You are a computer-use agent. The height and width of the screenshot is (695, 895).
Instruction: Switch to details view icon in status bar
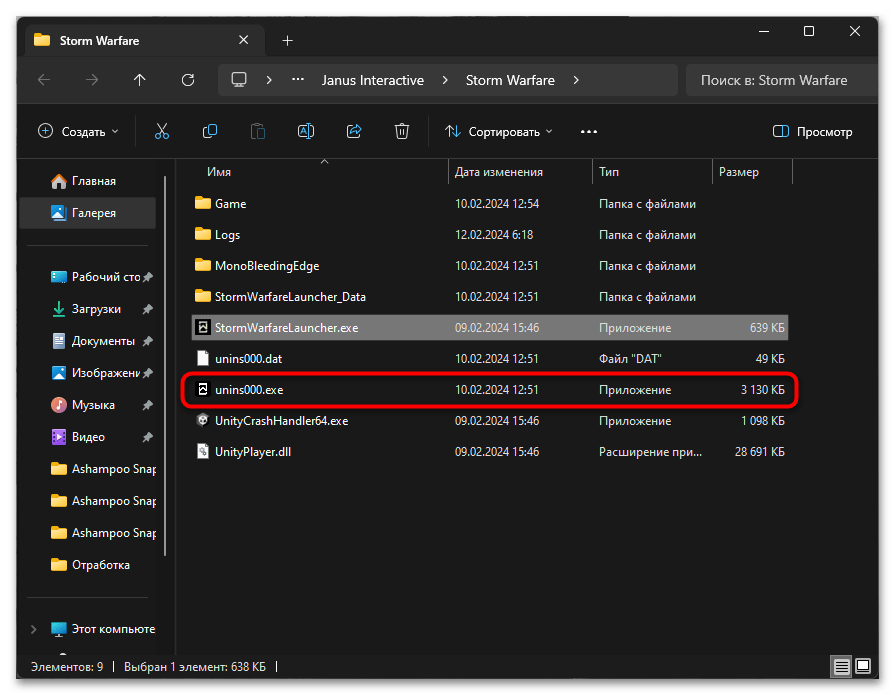[x=842, y=666]
